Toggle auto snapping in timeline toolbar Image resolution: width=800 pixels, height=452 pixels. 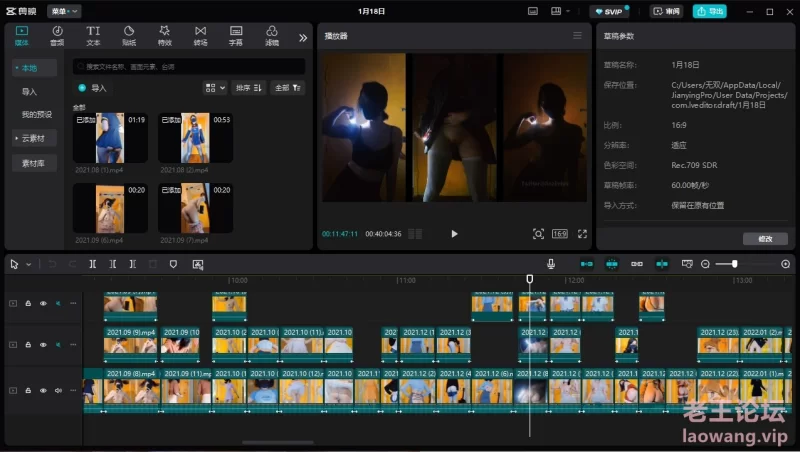pyautogui.click(x=612, y=264)
